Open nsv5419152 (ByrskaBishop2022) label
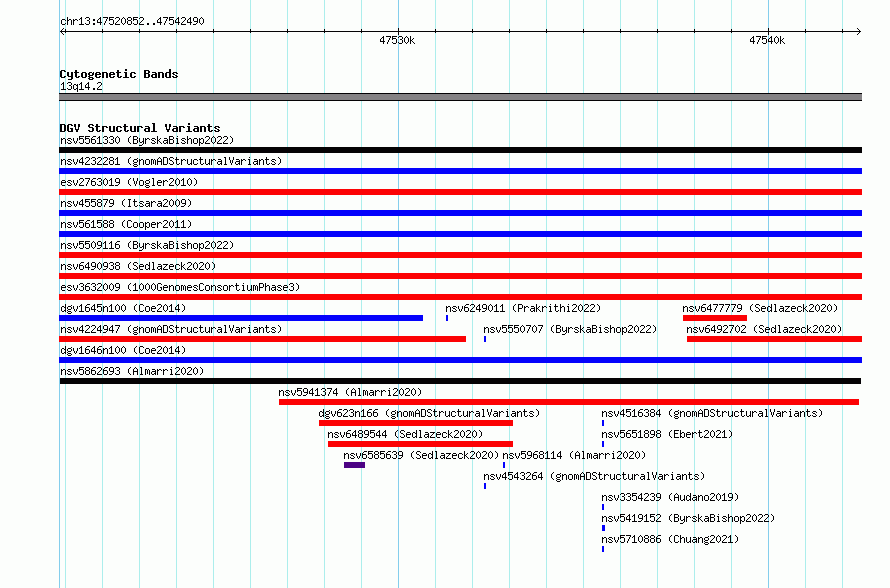Viewport: 890px width, 588px height. (x=689, y=518)
